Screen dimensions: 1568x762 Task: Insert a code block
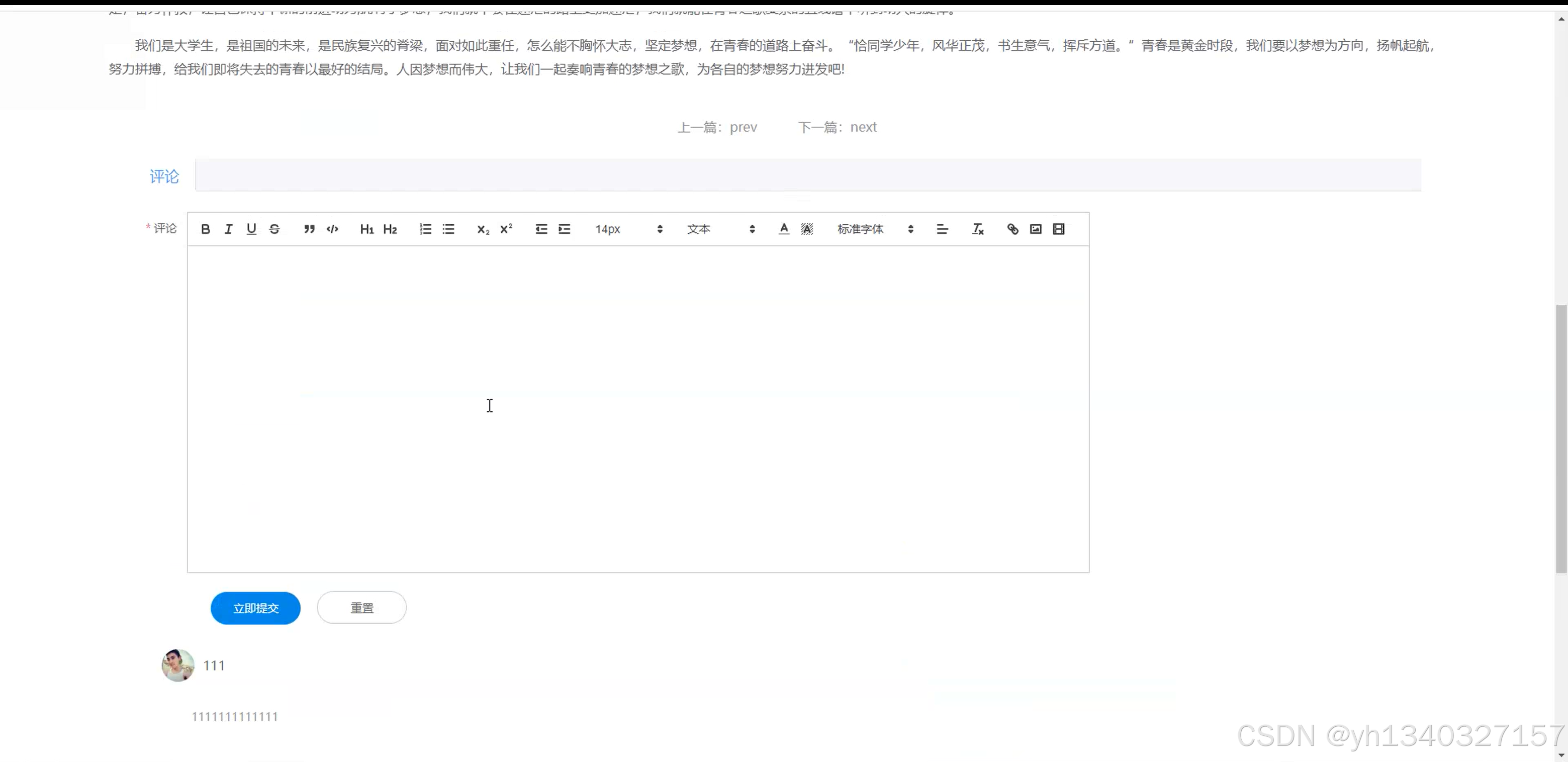[x=332, y=229]
